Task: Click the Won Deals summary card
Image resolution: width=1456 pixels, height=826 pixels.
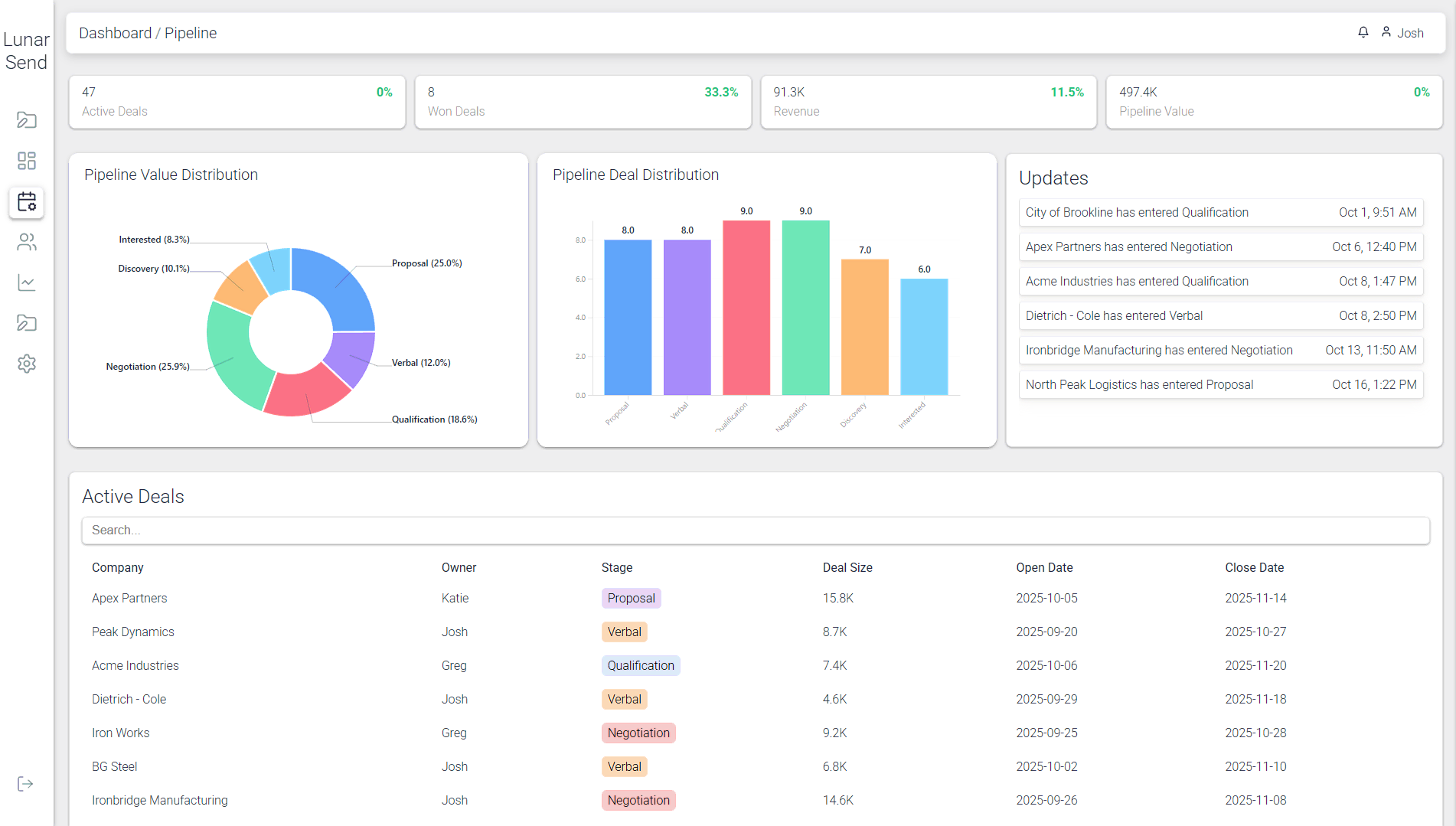Action: [x=583, y=102]
